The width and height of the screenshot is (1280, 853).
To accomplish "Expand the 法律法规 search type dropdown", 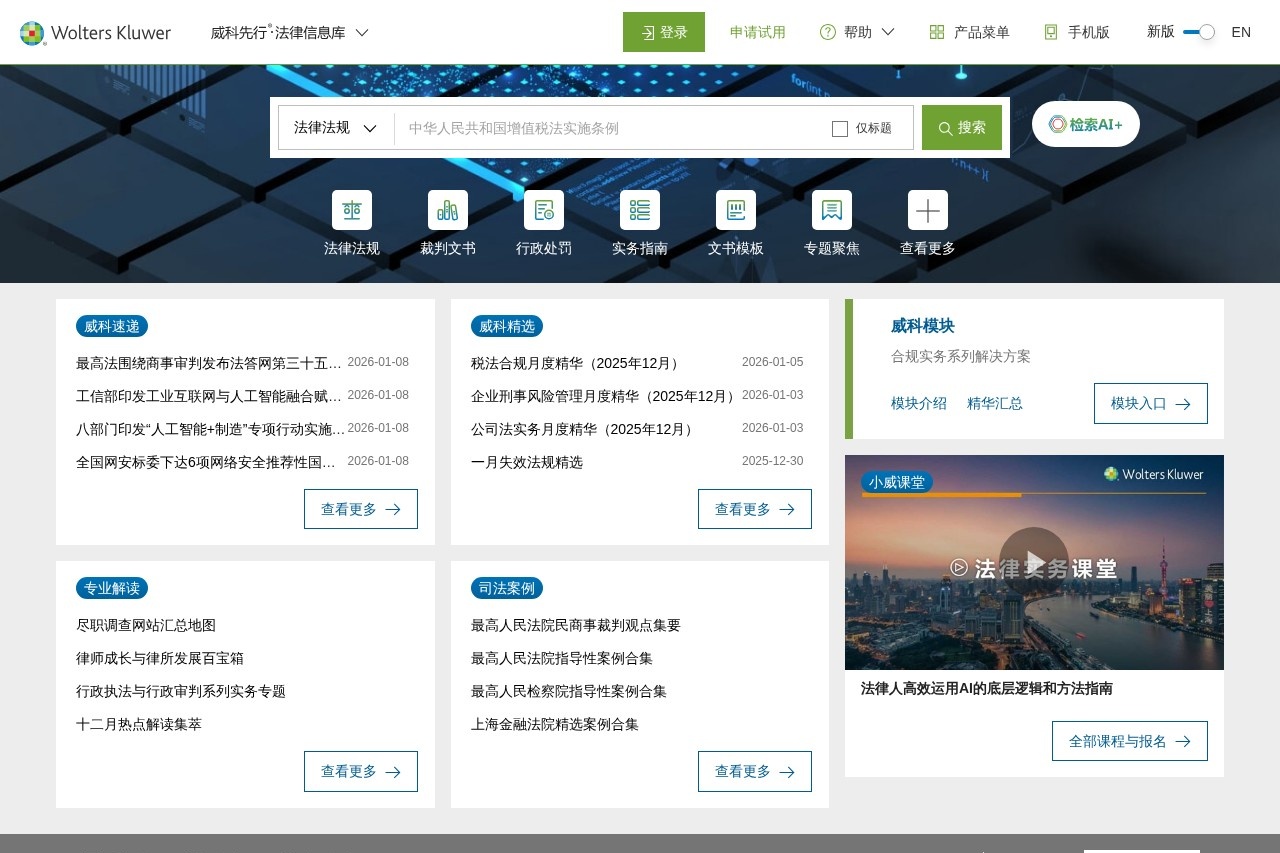I will 335,128.
